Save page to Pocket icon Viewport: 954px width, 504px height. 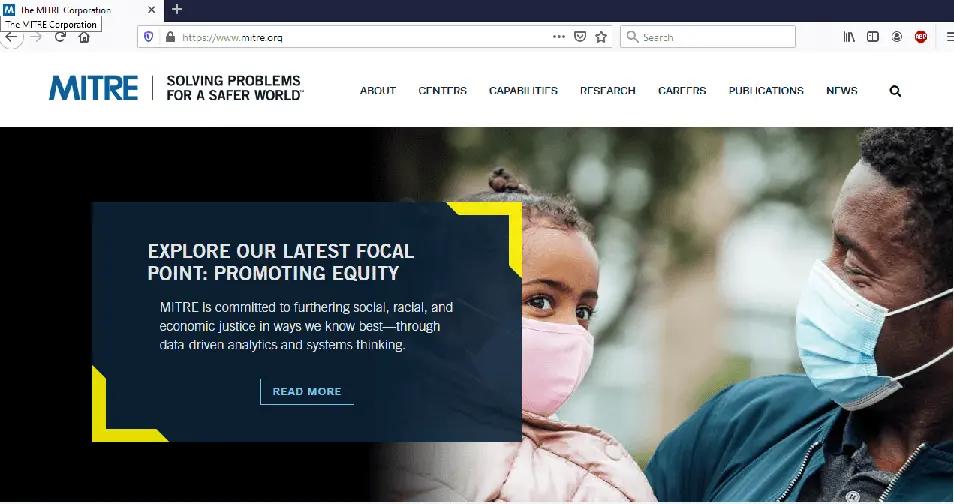point(580,37)
